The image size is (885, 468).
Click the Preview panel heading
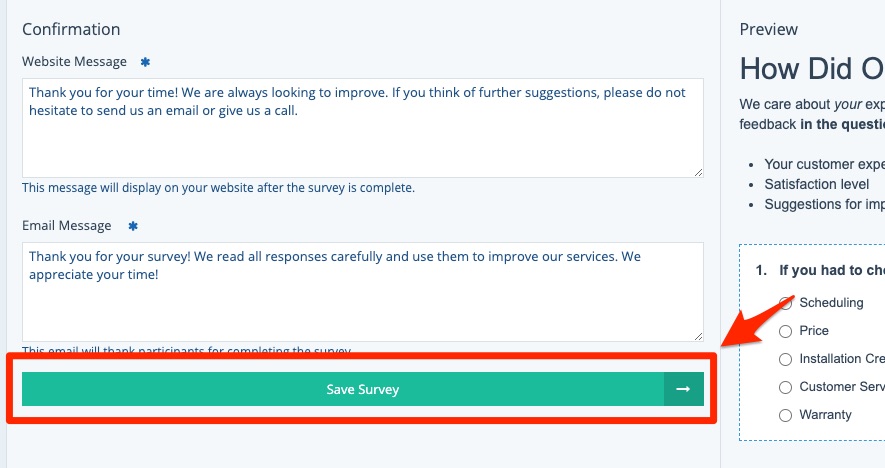[768, 30]
